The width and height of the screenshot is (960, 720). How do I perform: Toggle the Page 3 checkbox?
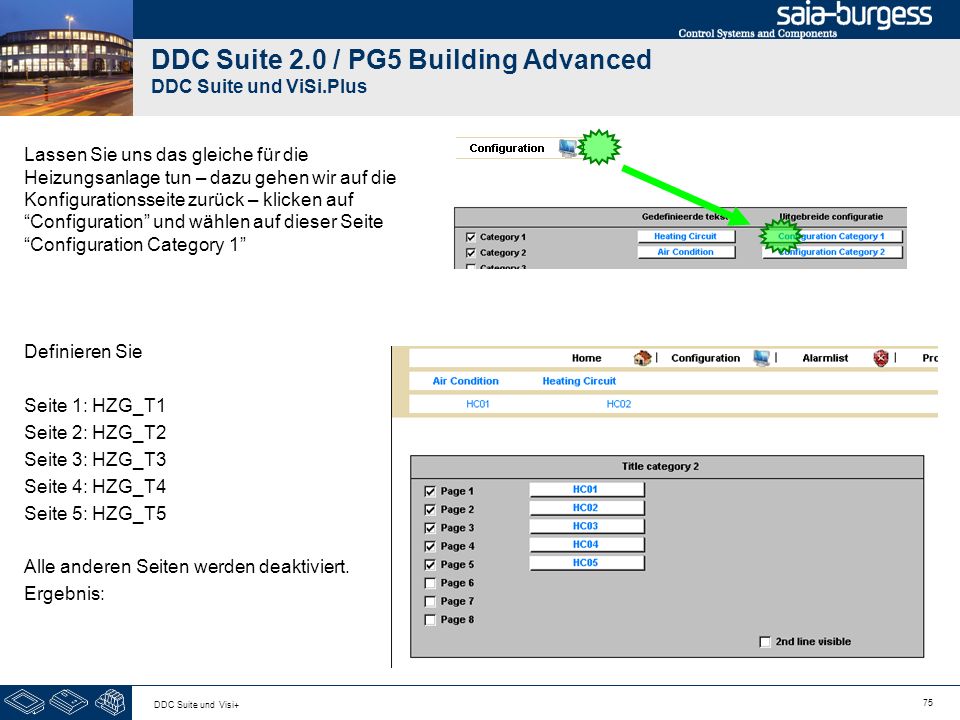(430, 528)
